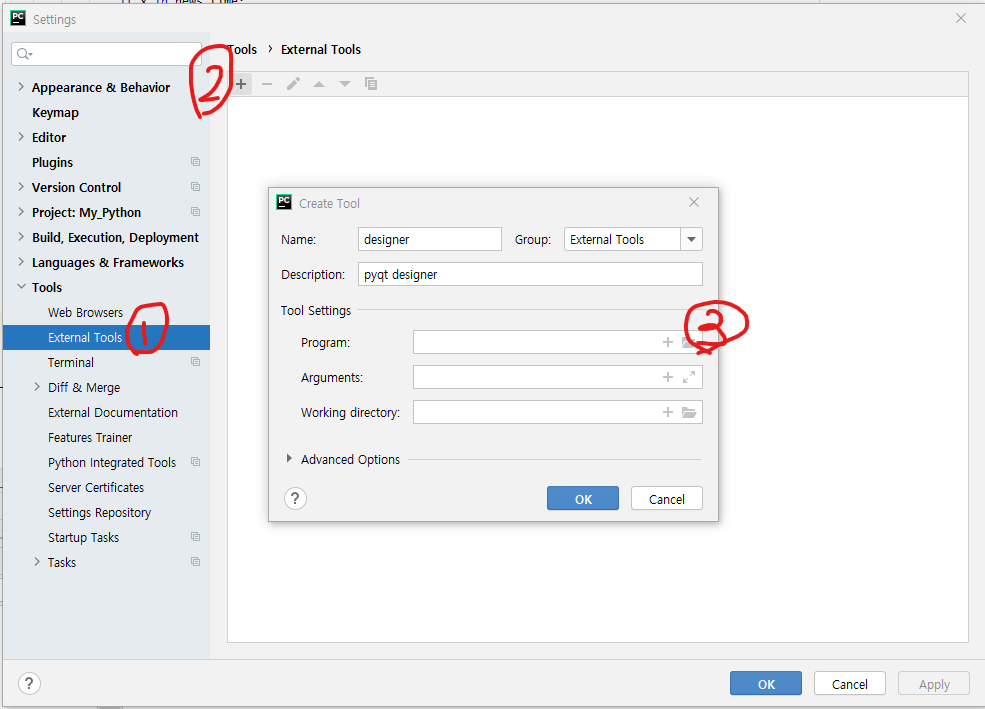Open help icon of the Settings window
The width and height of the screenshot is (985, 709).
(29, 683)
